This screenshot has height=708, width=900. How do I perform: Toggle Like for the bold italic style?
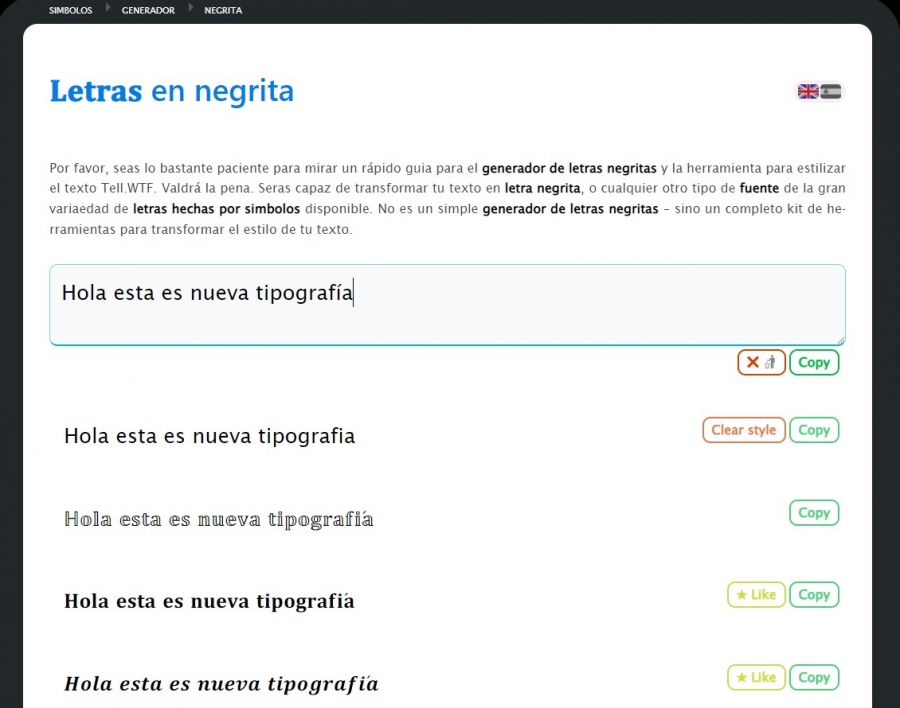coord(756,677)
